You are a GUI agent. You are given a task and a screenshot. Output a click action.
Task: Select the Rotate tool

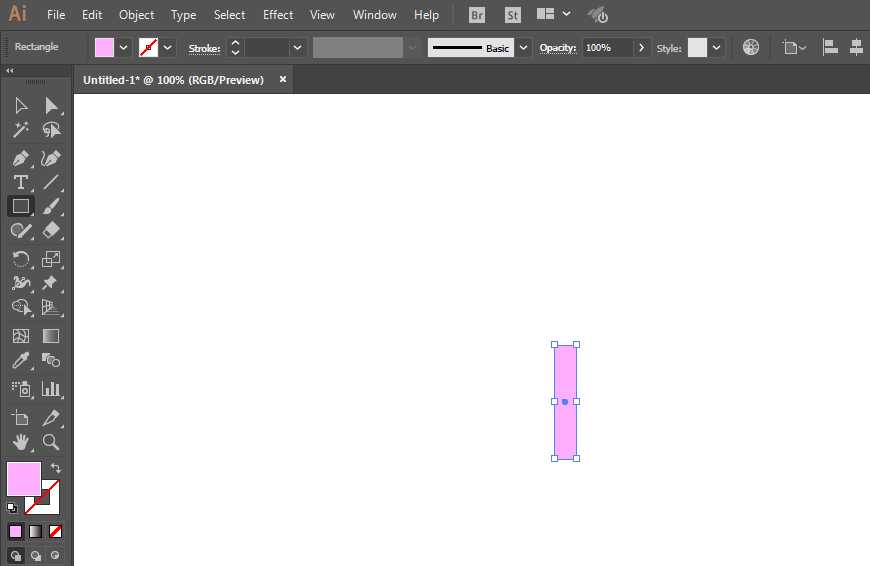point(21,259)
